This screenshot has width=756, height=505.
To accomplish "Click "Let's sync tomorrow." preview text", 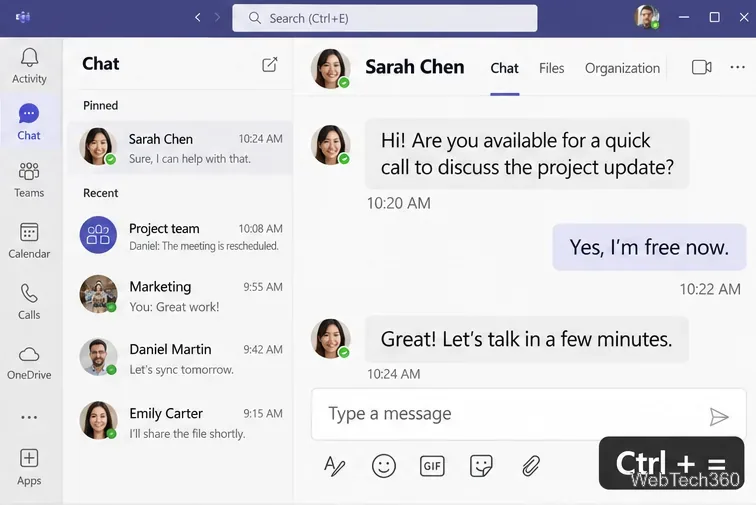I will point(182,370).
